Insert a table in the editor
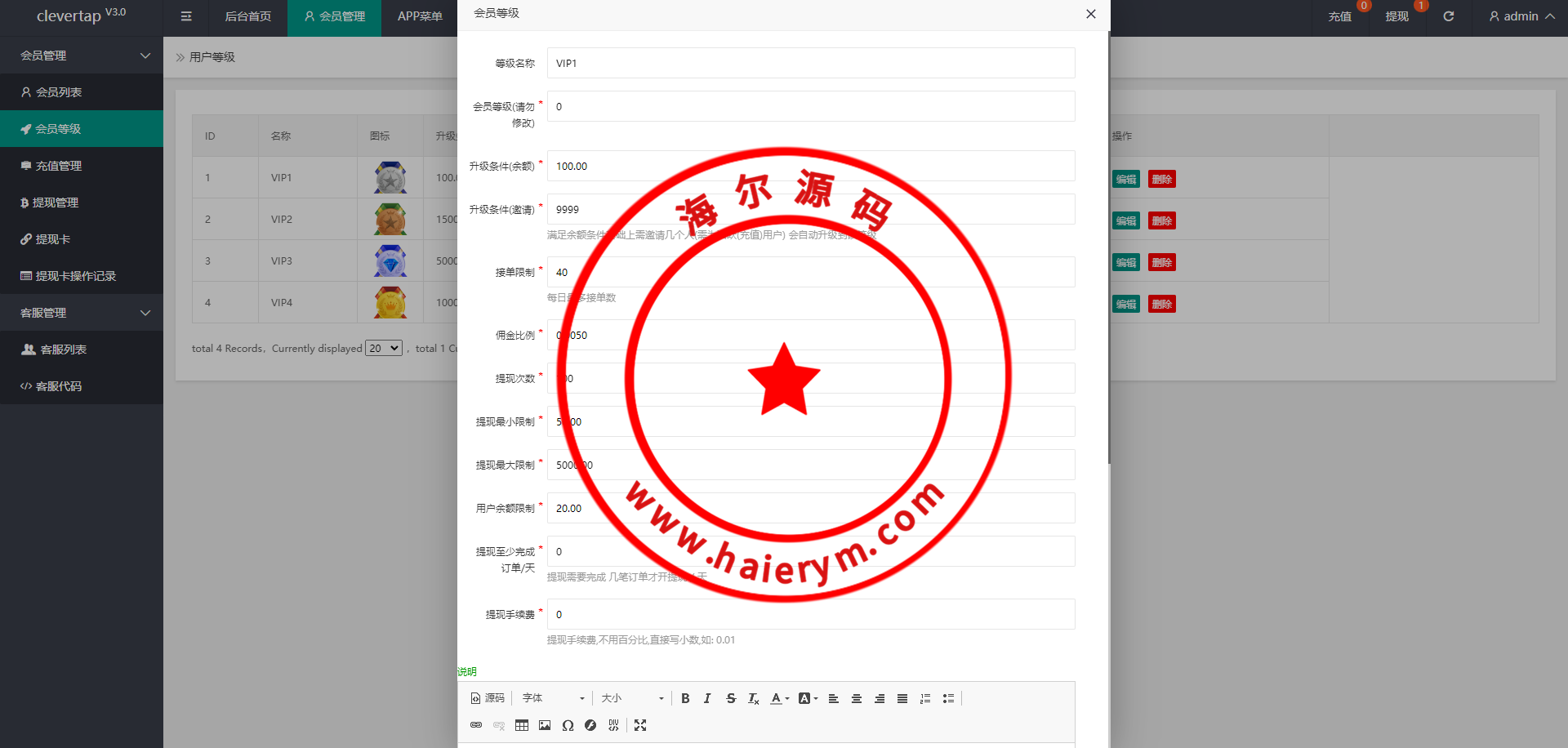 (x=522, y=725)
